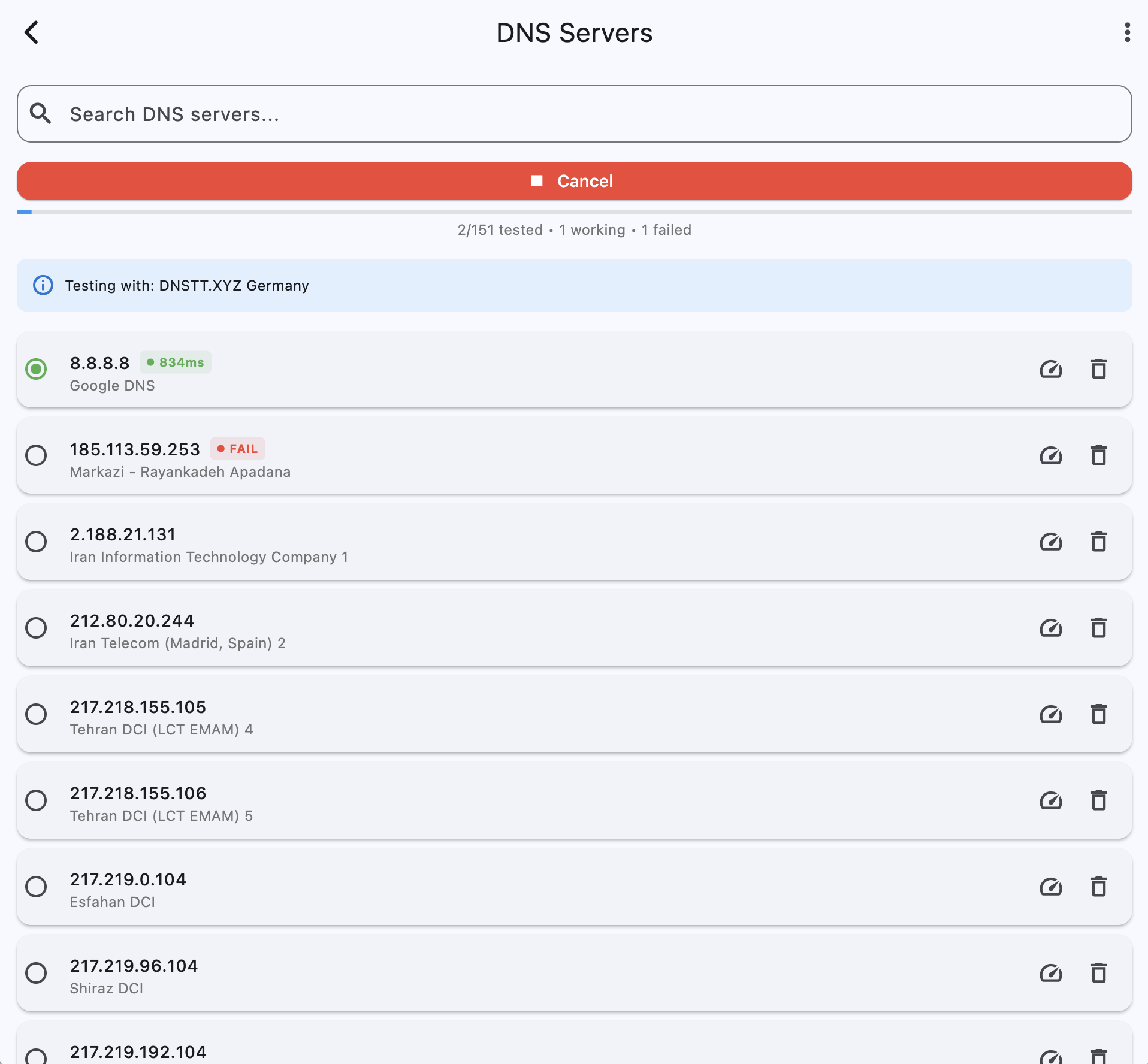The image size is (1148, 1064).
Task: Delete Tehran DCI (LCT EMAM) 4
Action: (x=1098, y=715)
